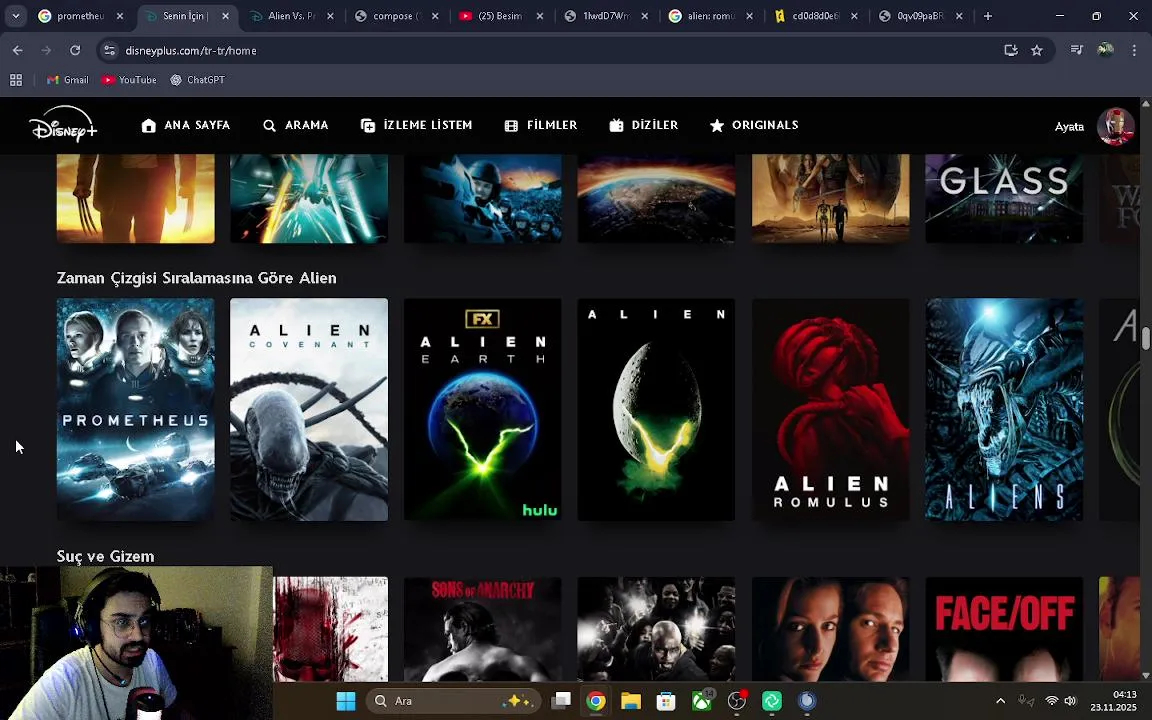Open the Wi-Fi network tray icon
The image size is (1152, 720).
1051,702
